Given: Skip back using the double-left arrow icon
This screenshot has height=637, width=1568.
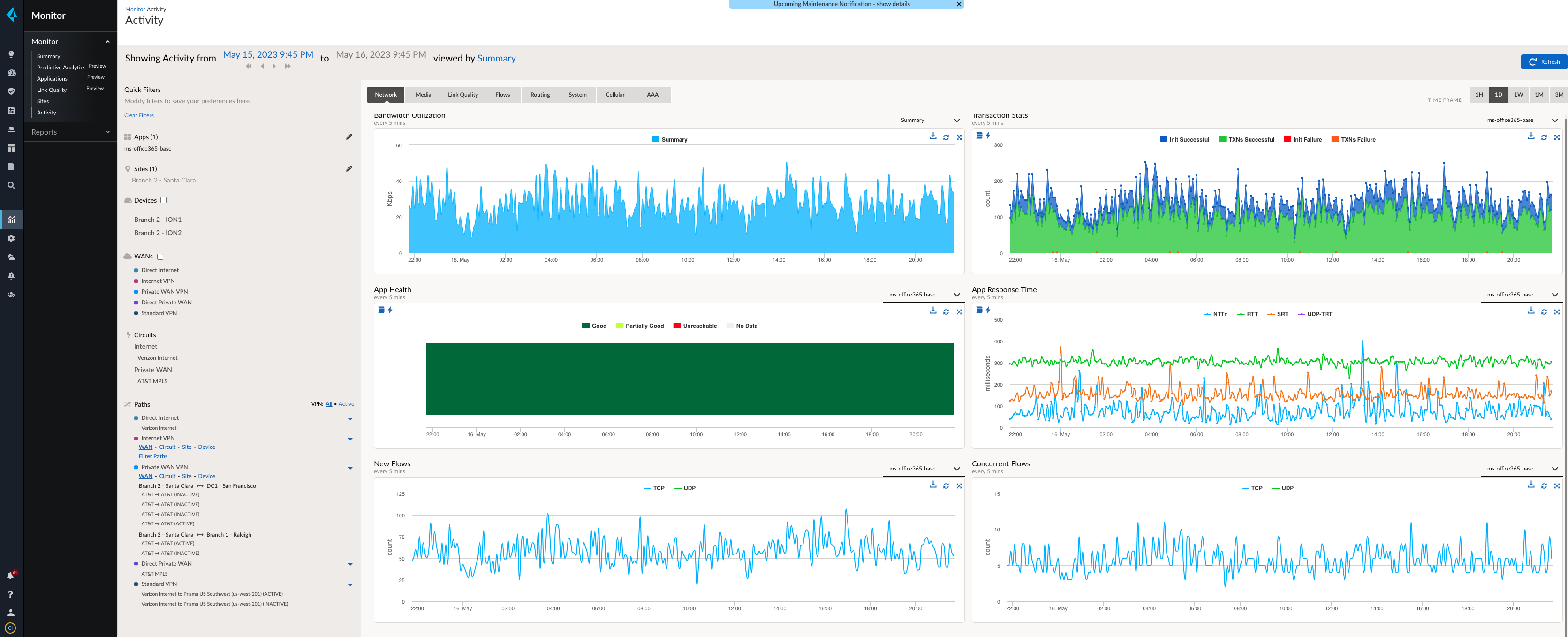Looking at the screenshot, I should pos(248,67).
